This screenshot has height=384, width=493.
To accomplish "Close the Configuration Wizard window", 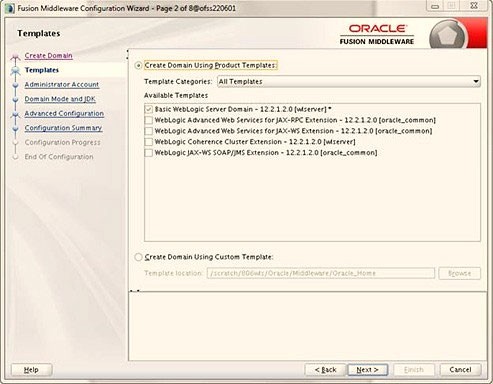I will coord(474,6).
